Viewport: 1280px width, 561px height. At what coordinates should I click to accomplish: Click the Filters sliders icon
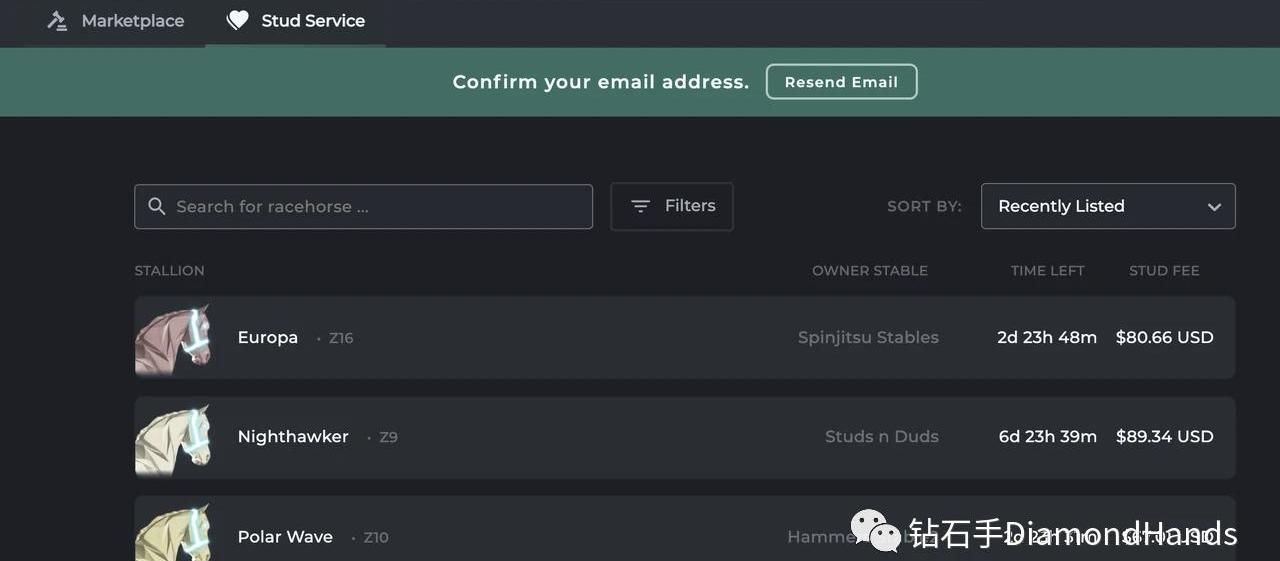pos(641,206)
